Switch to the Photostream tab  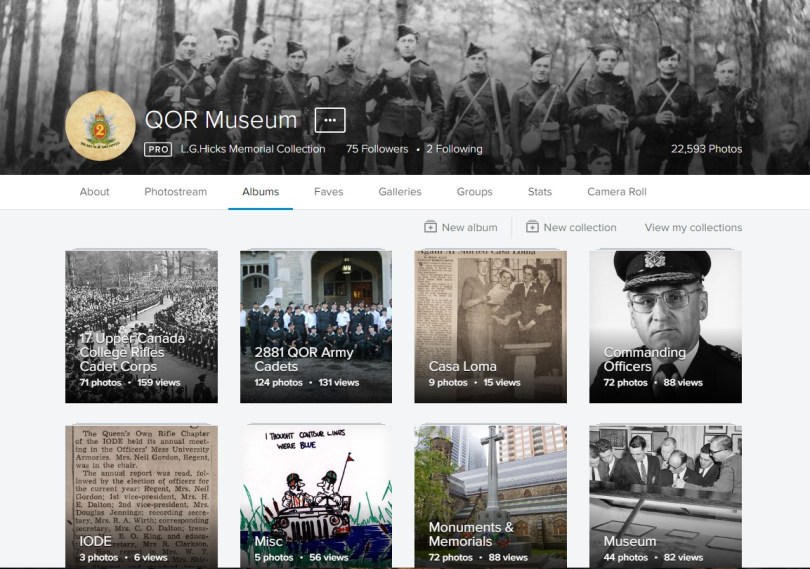175,192
